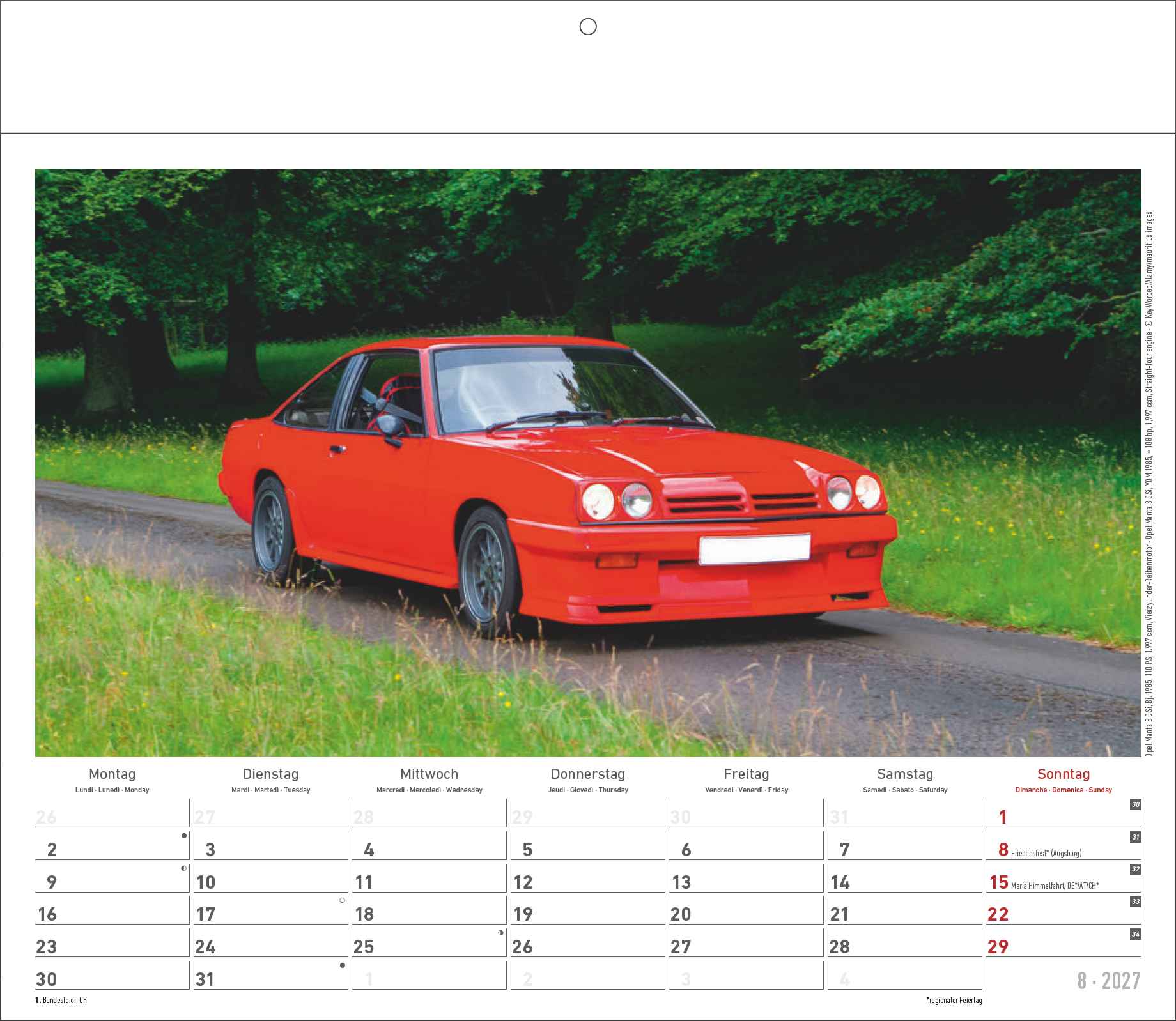1176x1021 pixels.
Task: Click the Mittwoch column header
Action: click(x=429, y=774)
